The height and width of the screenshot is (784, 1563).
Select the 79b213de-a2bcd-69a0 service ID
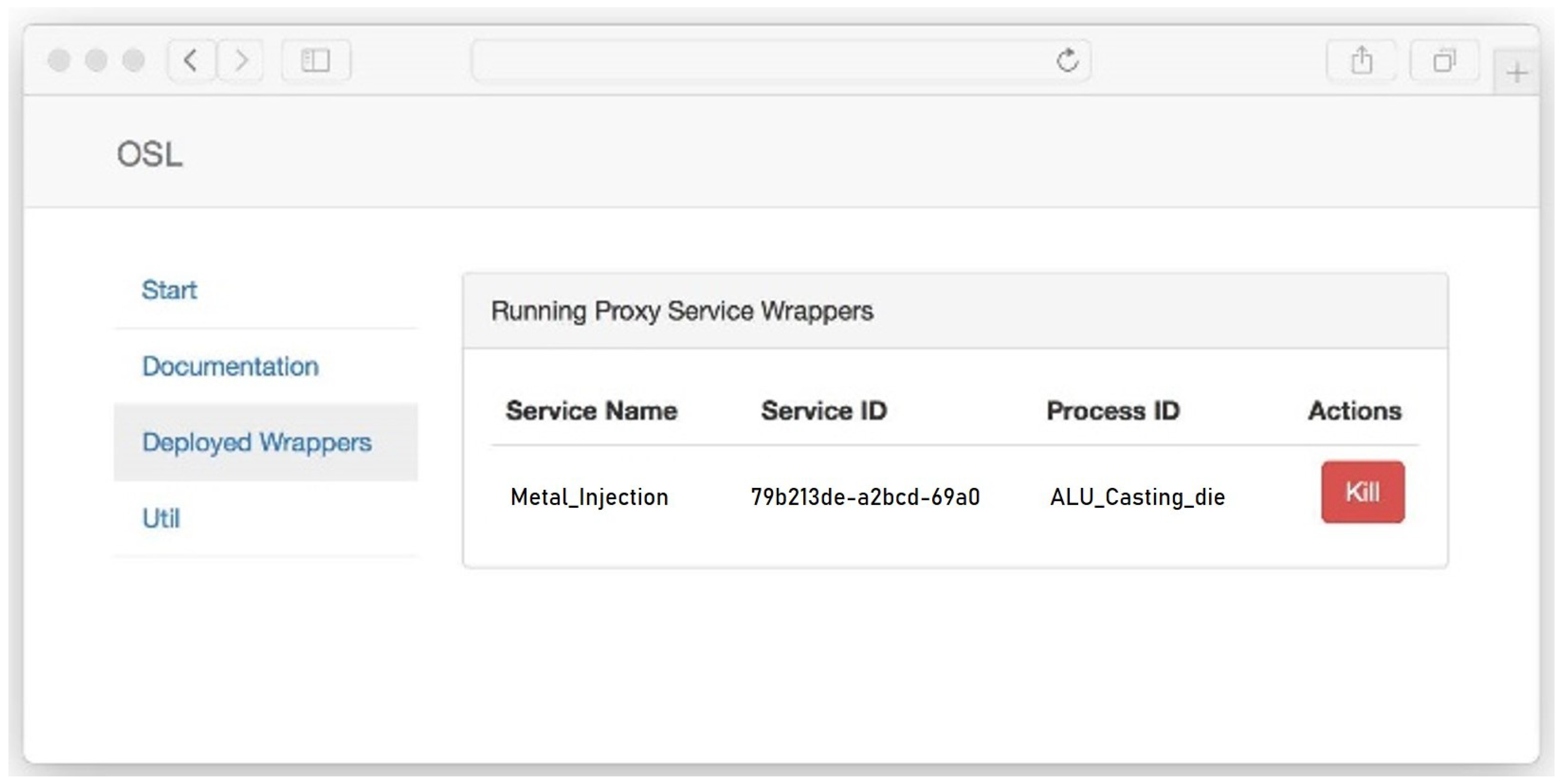point(865,497)
